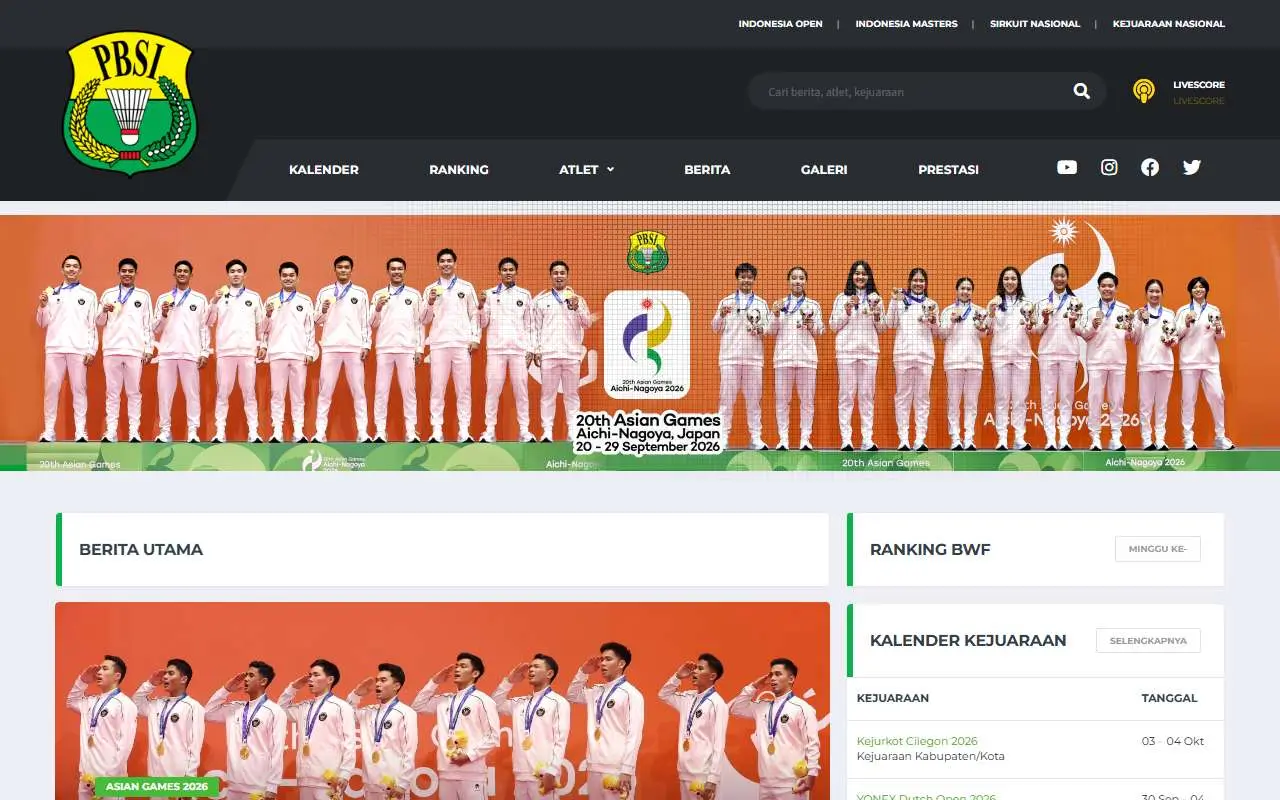The image size is (1280, 800).
Task: Click the SELENGKAPNYA button
Action: coord(1148,641)
